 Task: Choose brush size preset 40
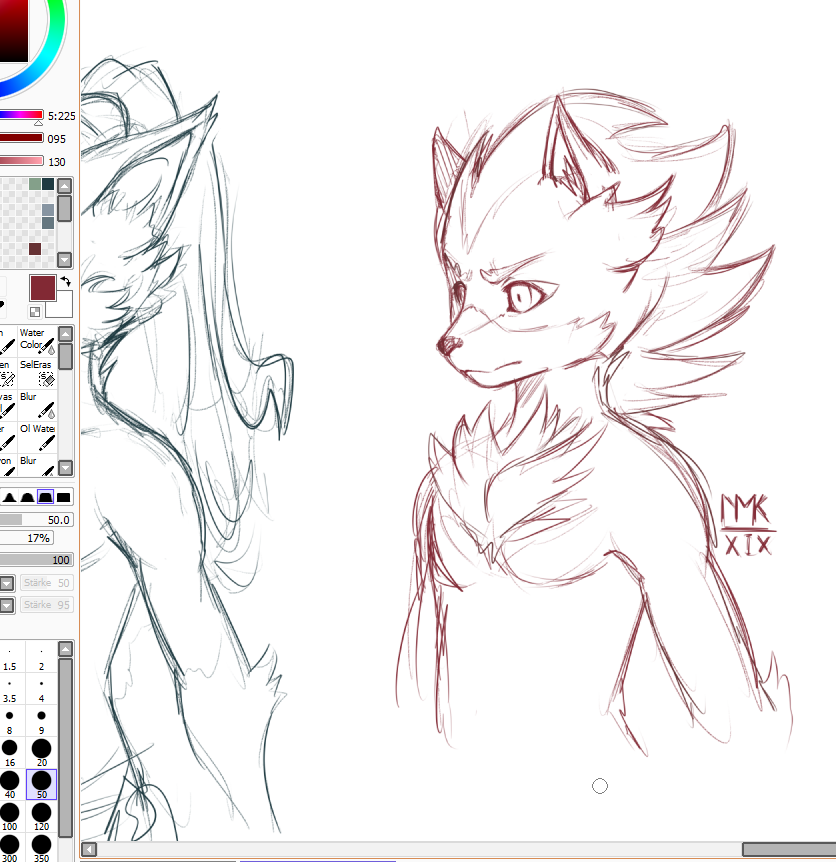[x=9, y=786]
